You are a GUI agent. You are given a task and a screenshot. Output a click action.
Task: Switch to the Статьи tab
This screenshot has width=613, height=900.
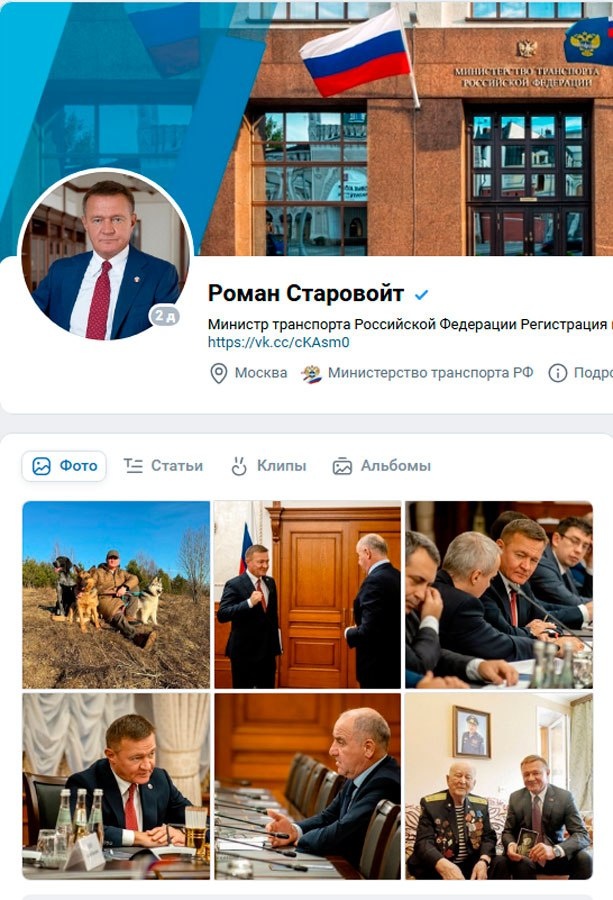tap(164, 465)
